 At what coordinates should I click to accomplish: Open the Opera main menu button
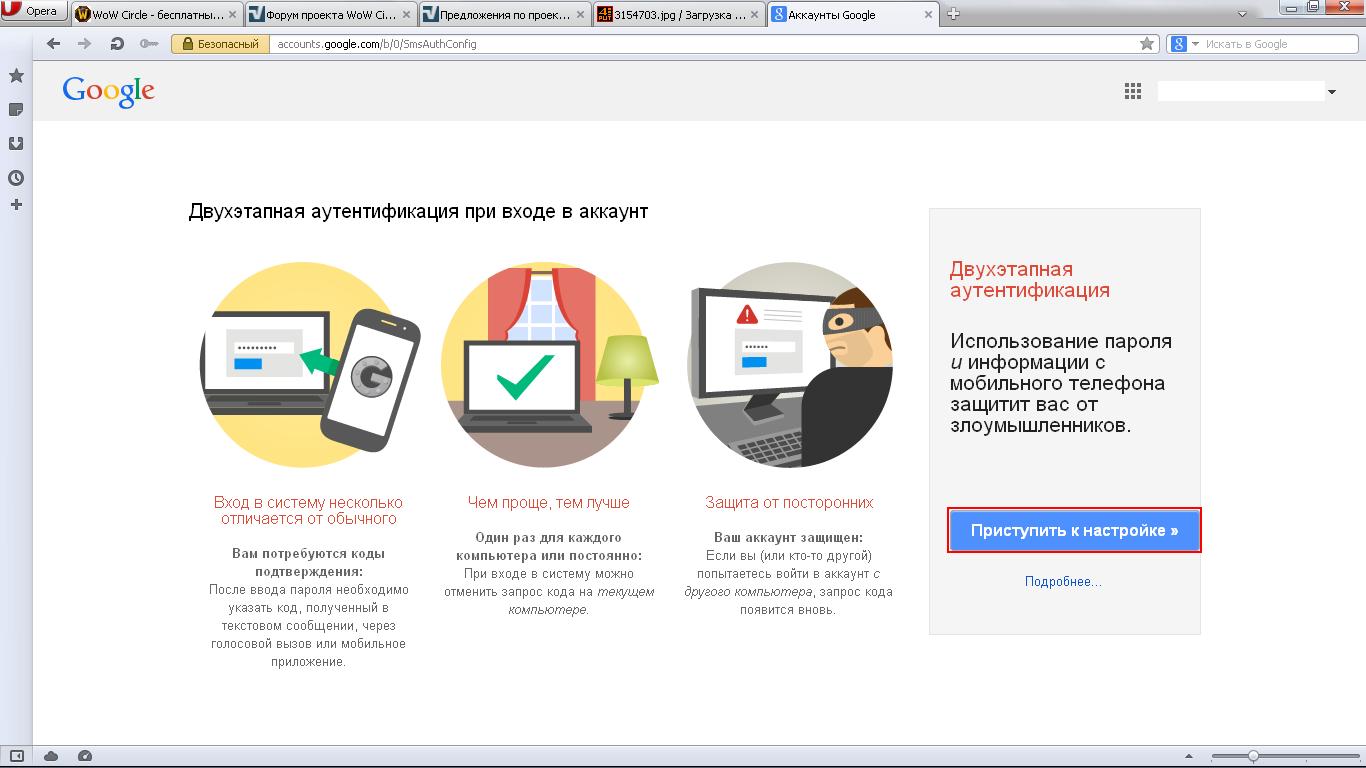(33, 12)
